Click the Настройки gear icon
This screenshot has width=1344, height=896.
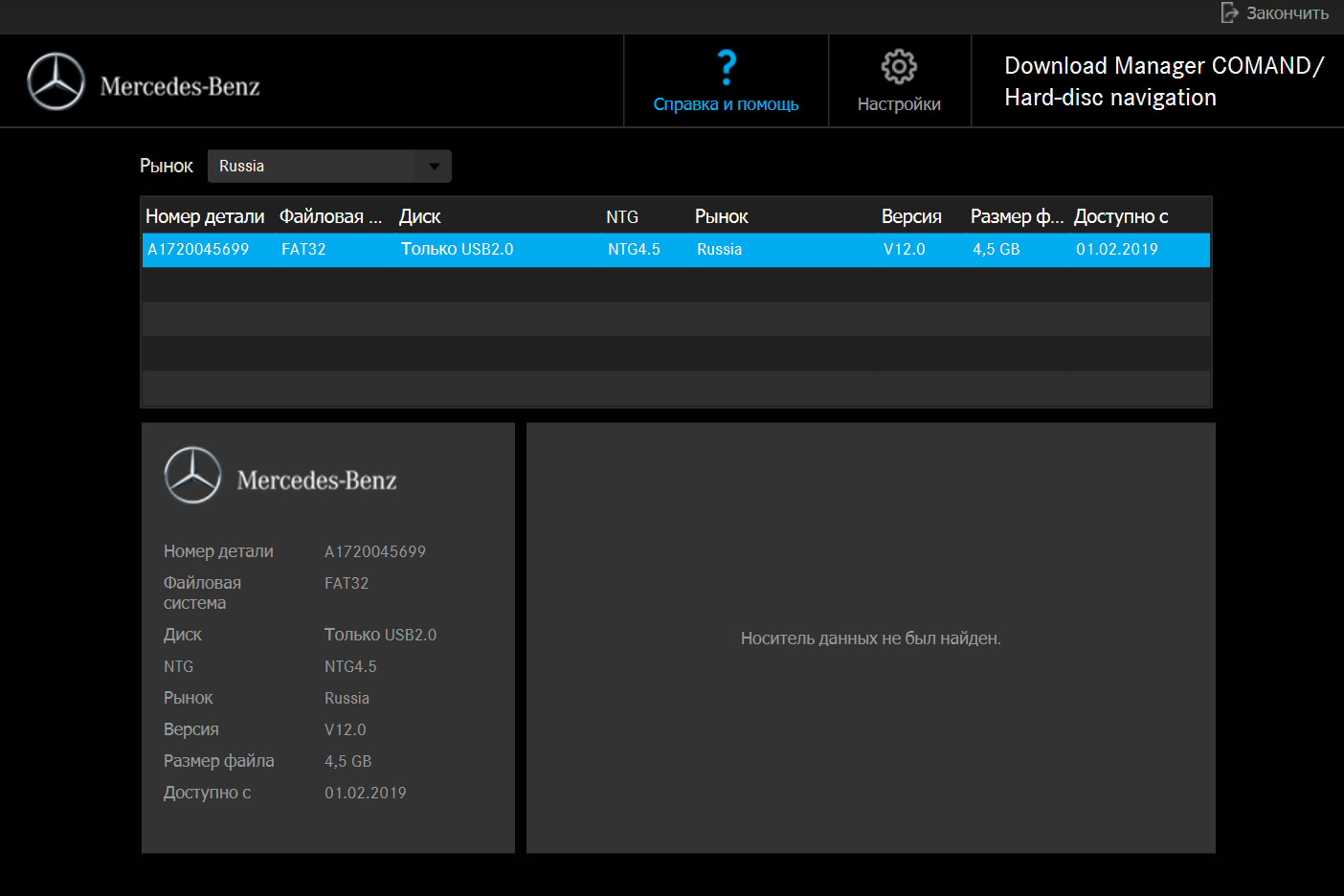point(899,67)
